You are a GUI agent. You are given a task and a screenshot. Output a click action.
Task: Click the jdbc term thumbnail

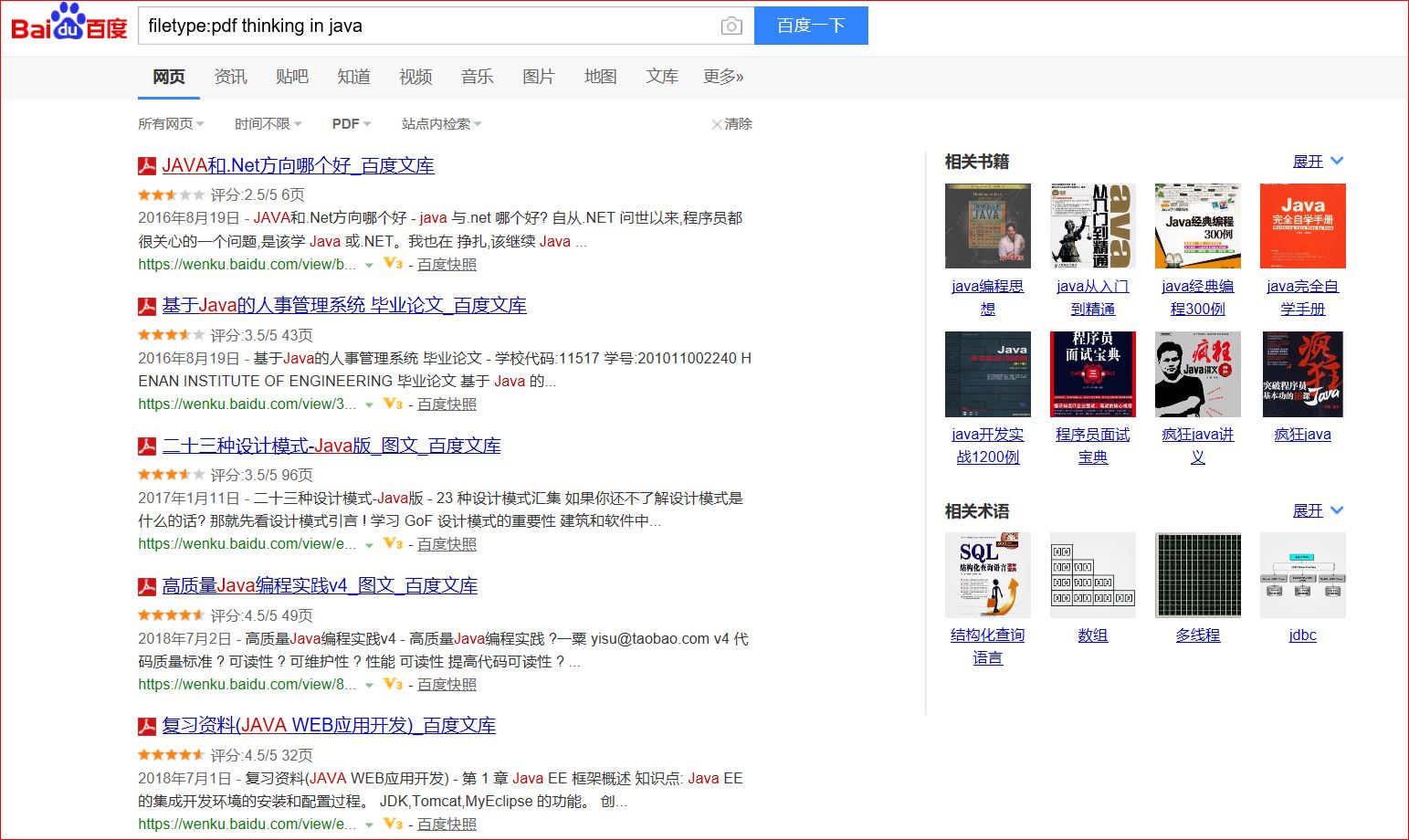1303,575
